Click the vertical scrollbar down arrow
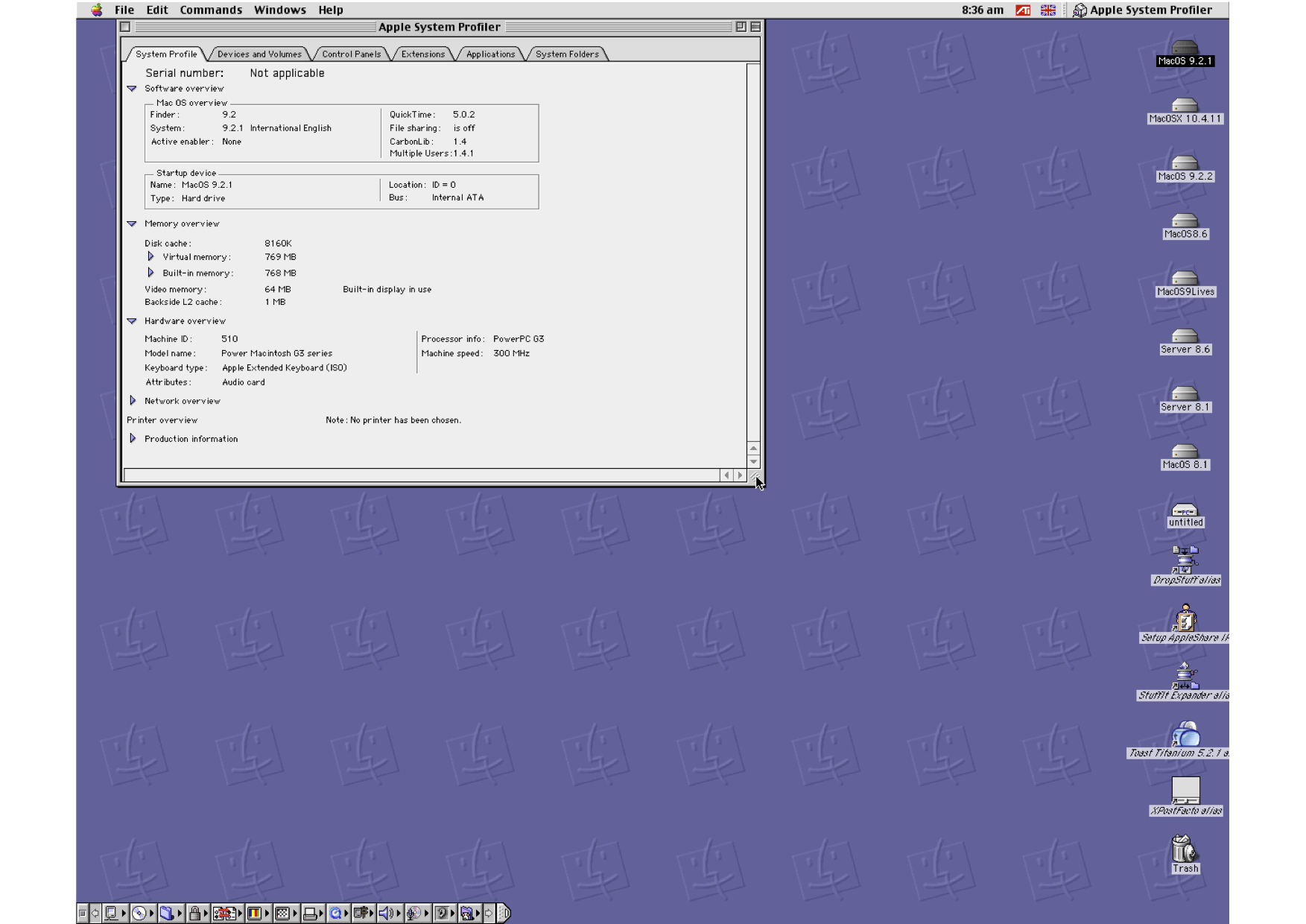This screenshot has width=1306, height=924. click(753, 461)
